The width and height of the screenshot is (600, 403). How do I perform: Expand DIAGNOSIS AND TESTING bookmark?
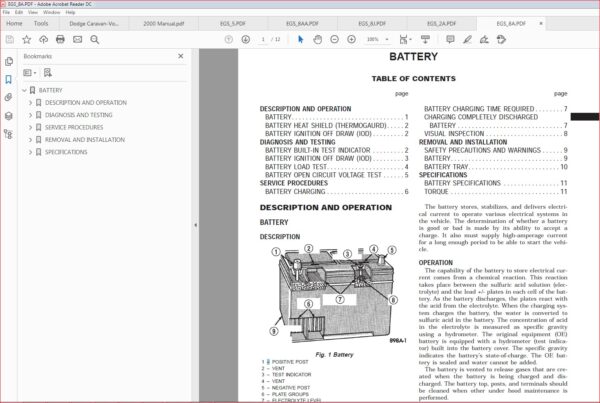30,115
